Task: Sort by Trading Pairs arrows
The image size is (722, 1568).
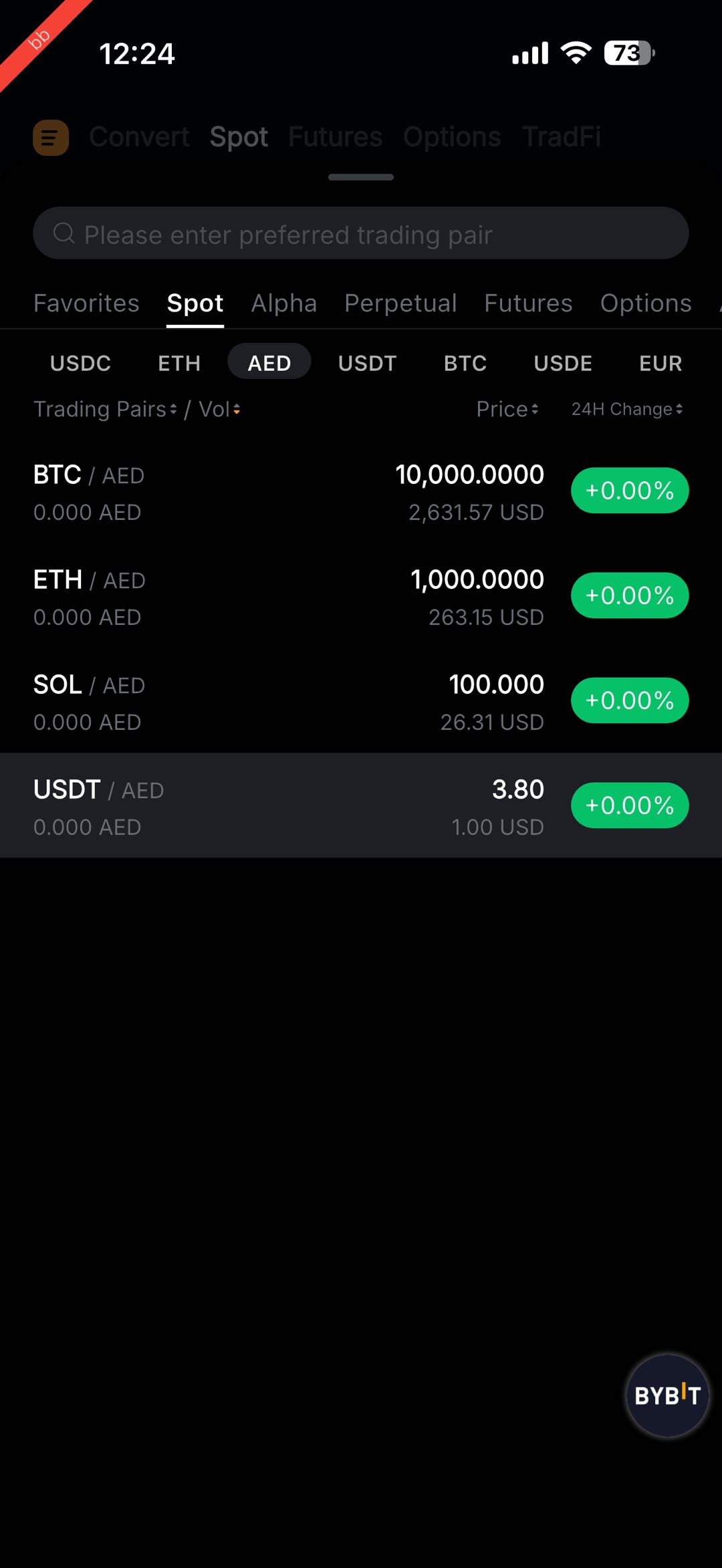Action: (173, 409)
